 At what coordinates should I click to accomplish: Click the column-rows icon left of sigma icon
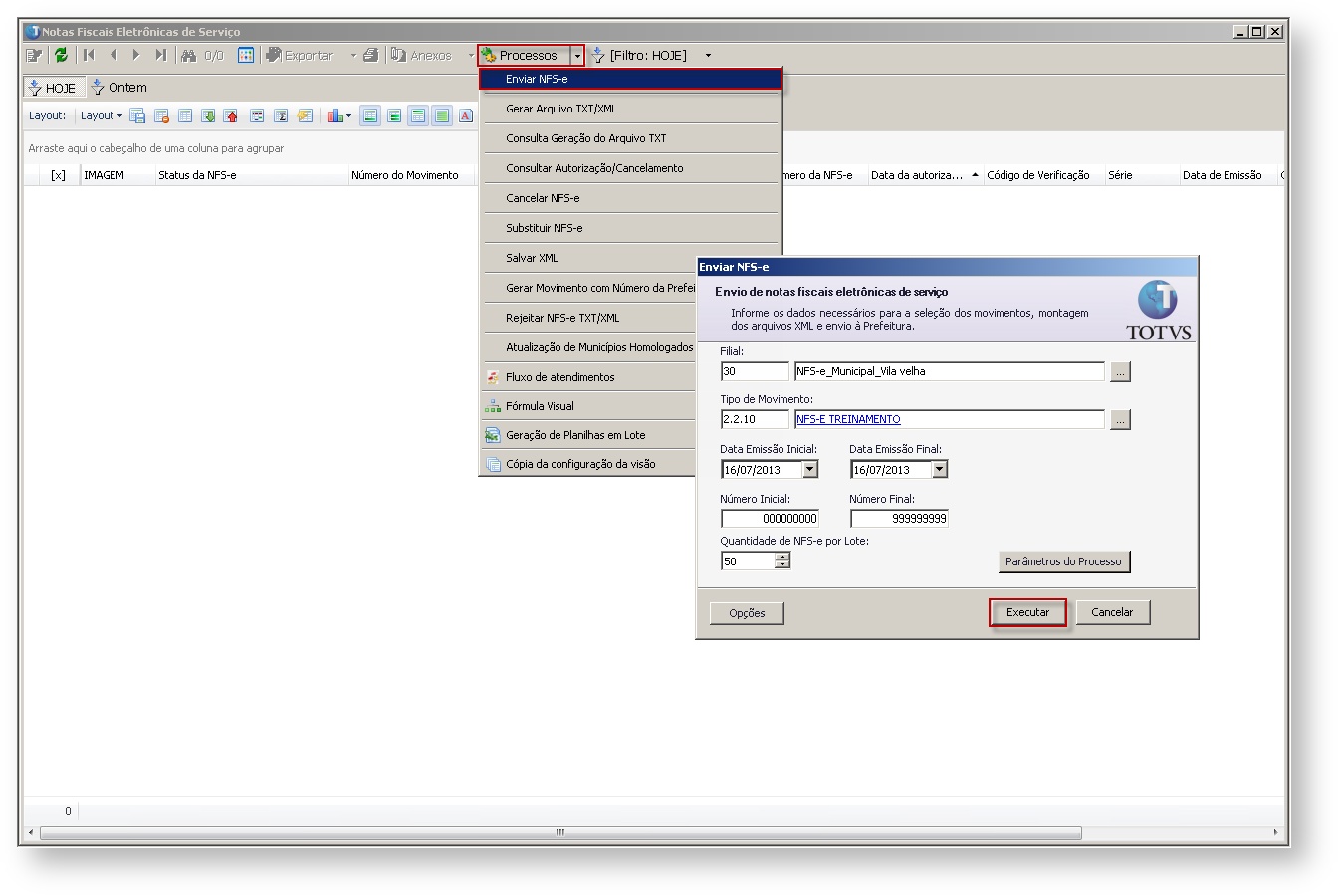click(x=257, y=116)
